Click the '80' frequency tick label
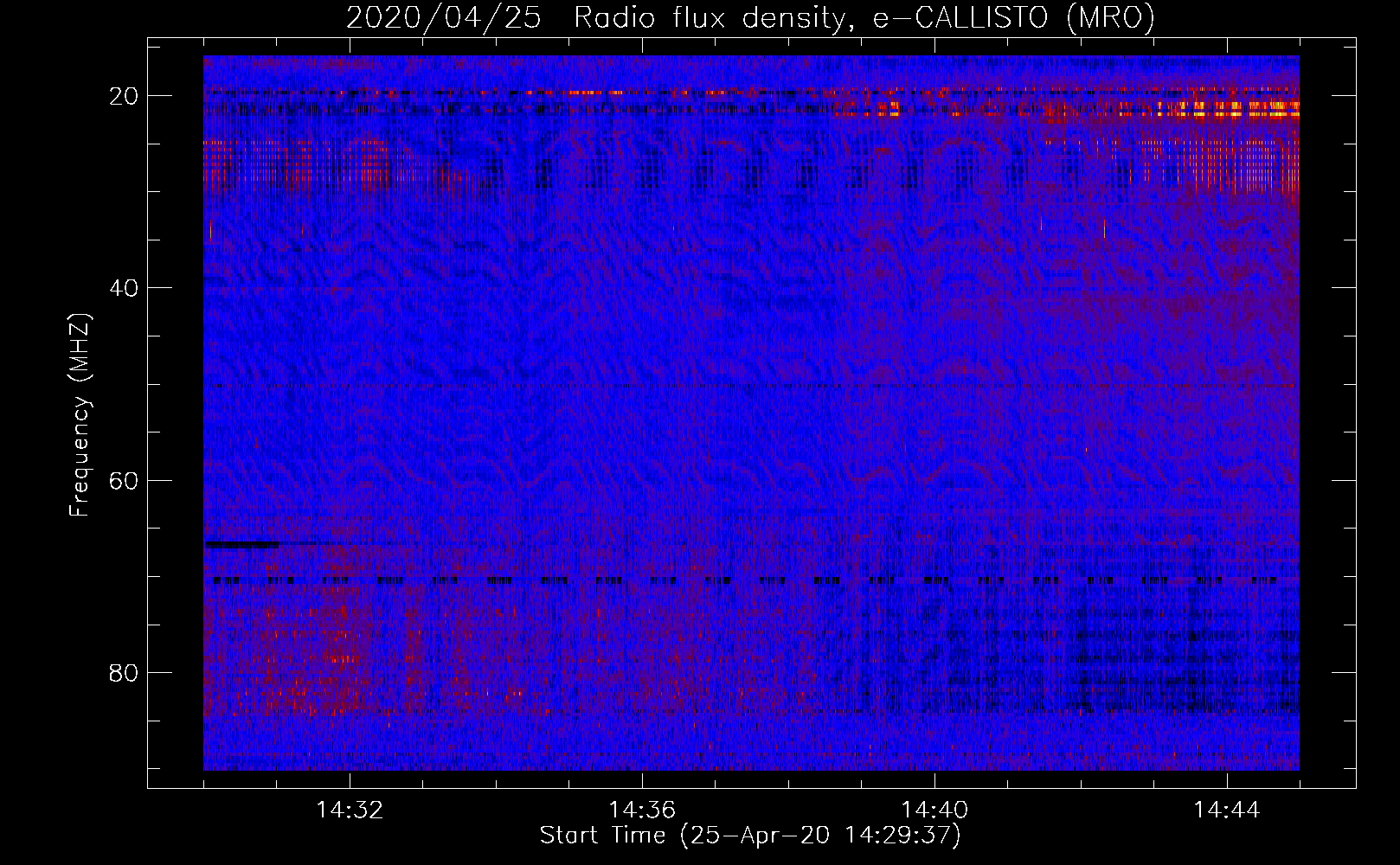Screen dimensions: 1400x865 (x=125, y=673)
